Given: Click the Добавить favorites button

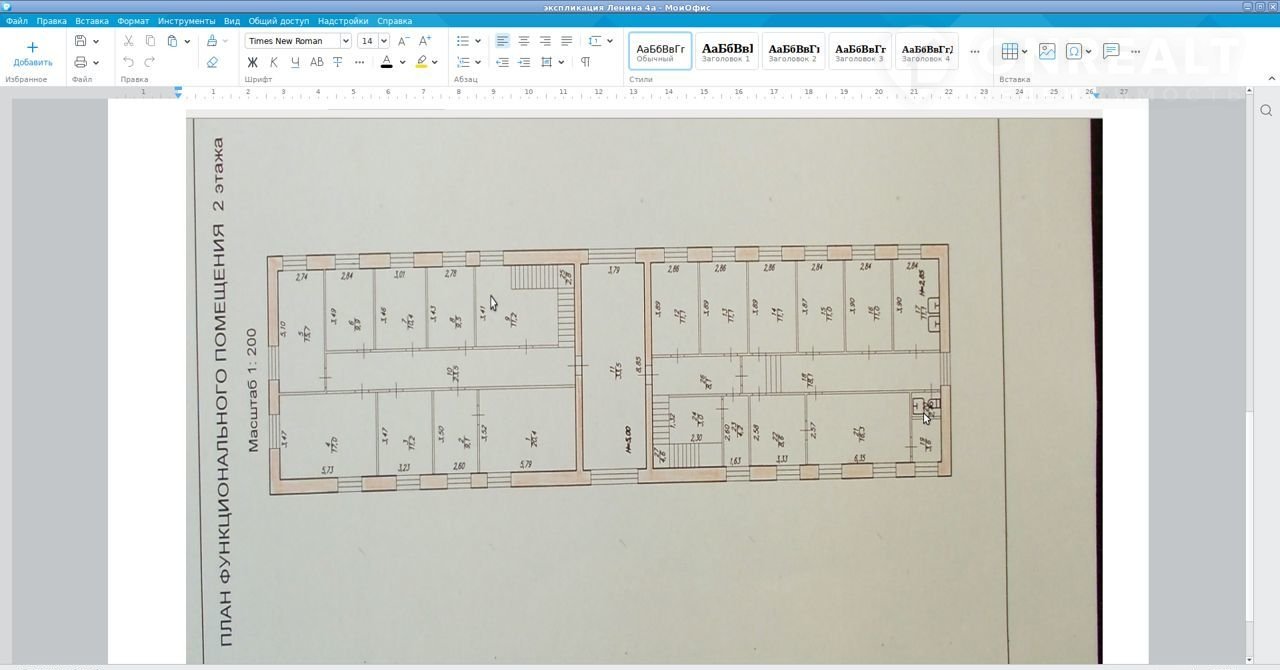Looking at the screenshot, I should click(x=32, y=53).
